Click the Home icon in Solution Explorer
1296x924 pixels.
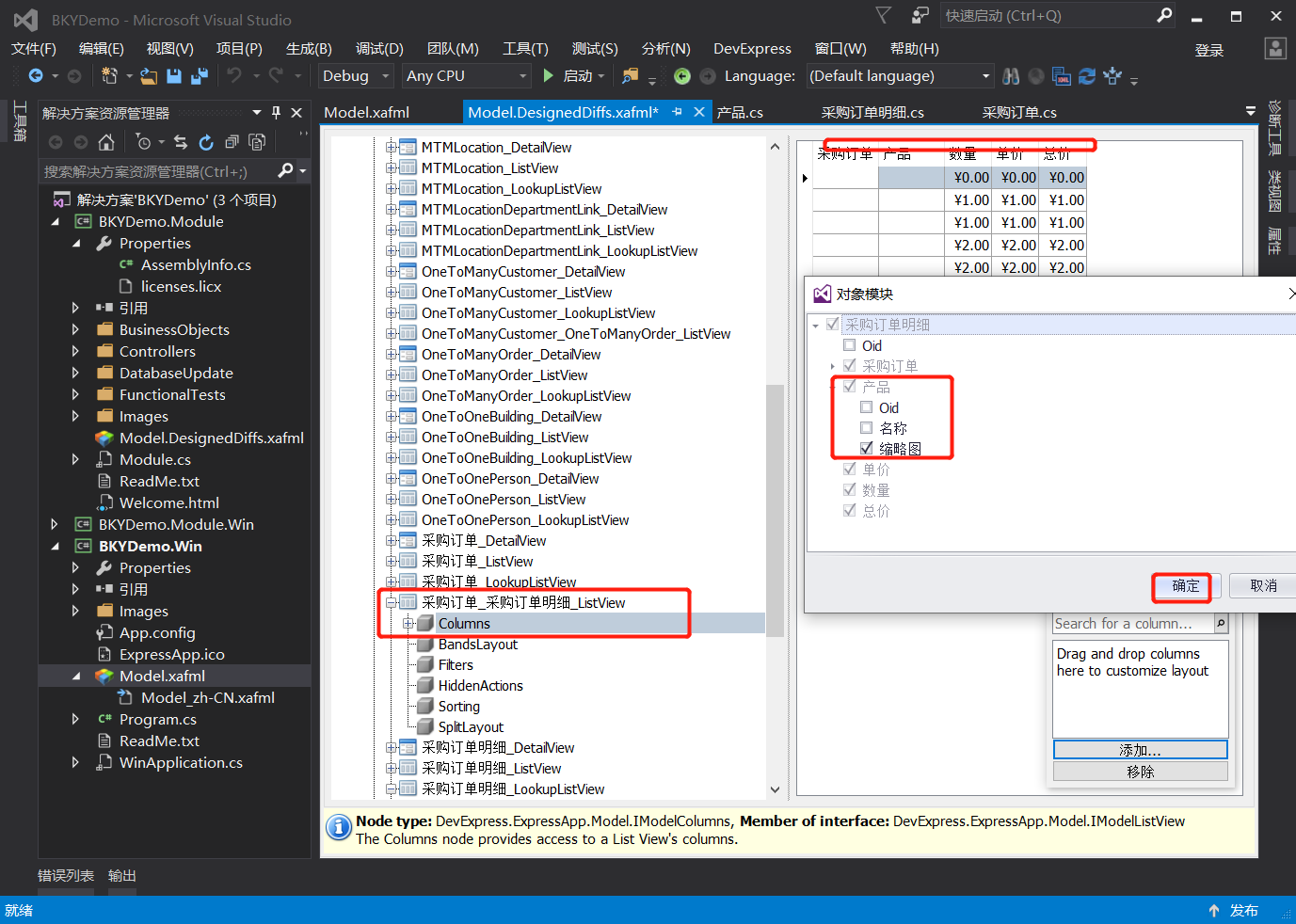point(106,142)
